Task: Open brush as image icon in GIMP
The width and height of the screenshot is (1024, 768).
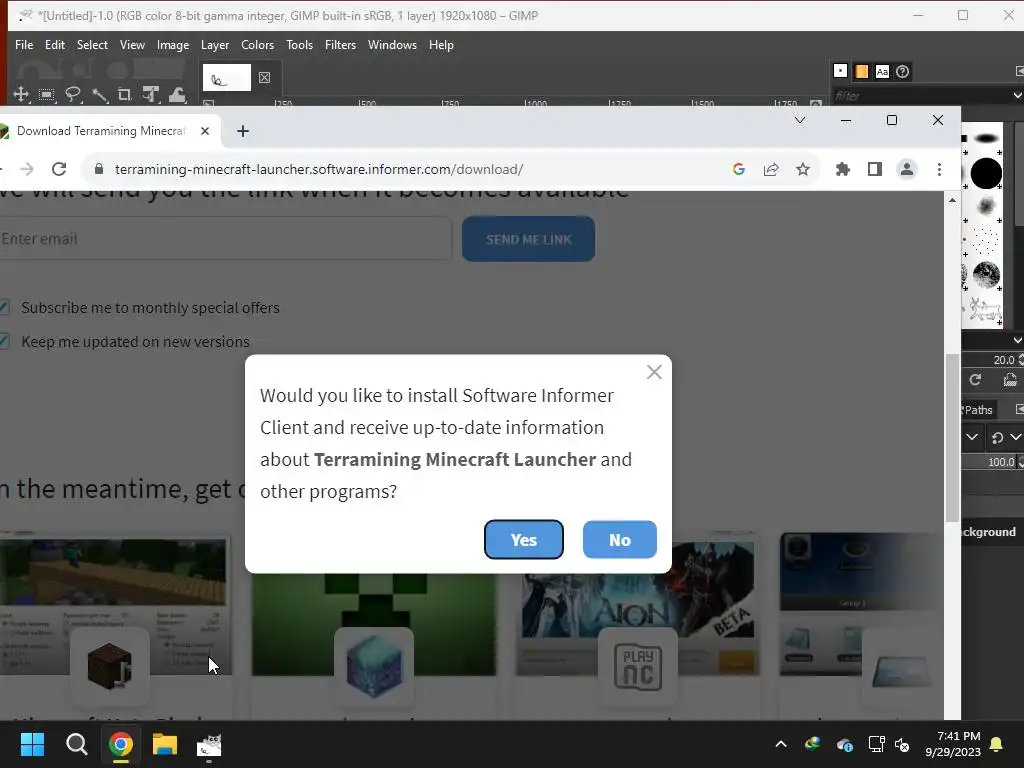Action: pyautogui.click(x=1010, y=380)
